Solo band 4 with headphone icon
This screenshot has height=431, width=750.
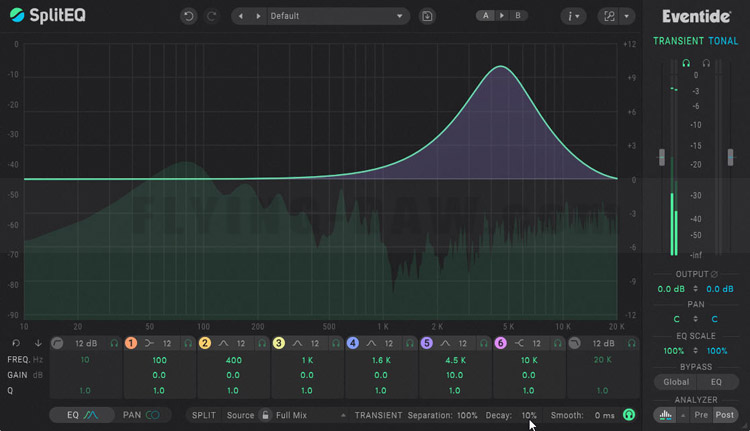(410, 343)
